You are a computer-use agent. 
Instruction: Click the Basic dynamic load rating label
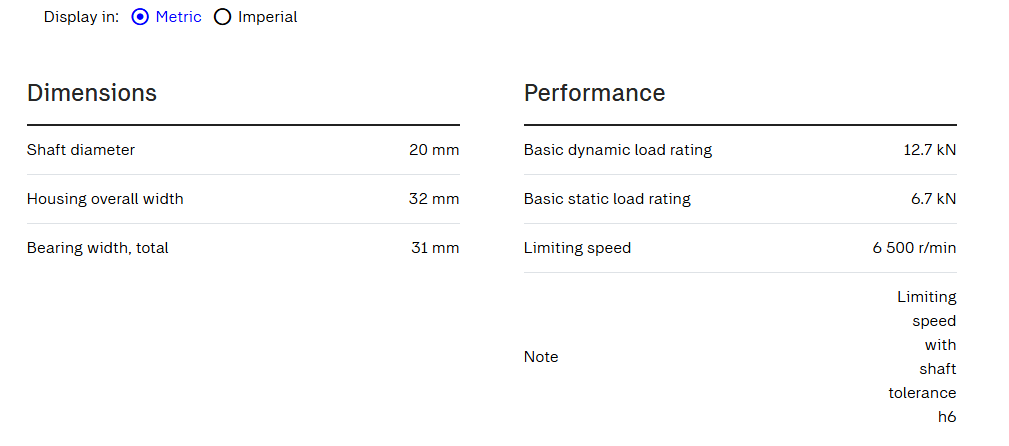point(618,150)
